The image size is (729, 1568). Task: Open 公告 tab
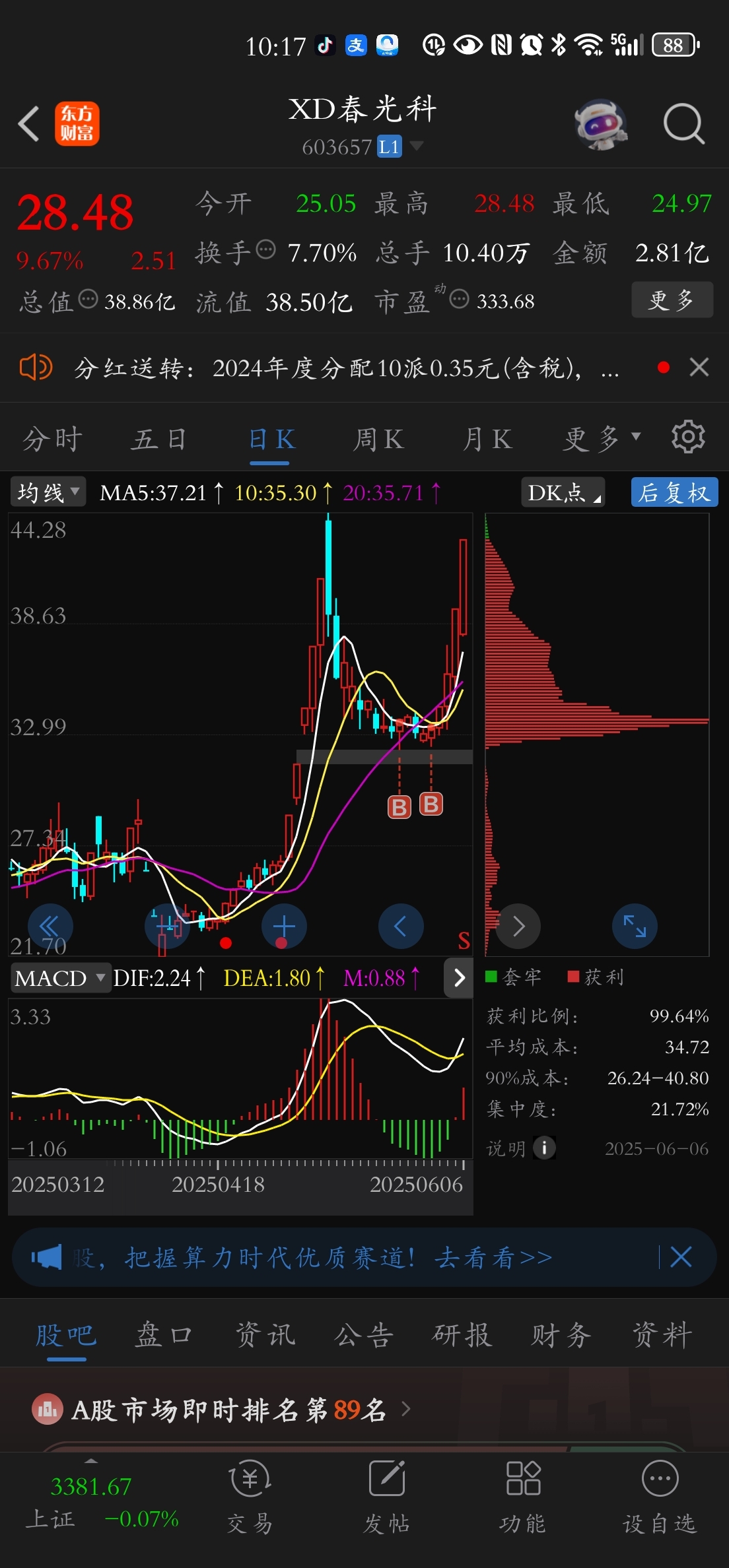click(364, 1334)
